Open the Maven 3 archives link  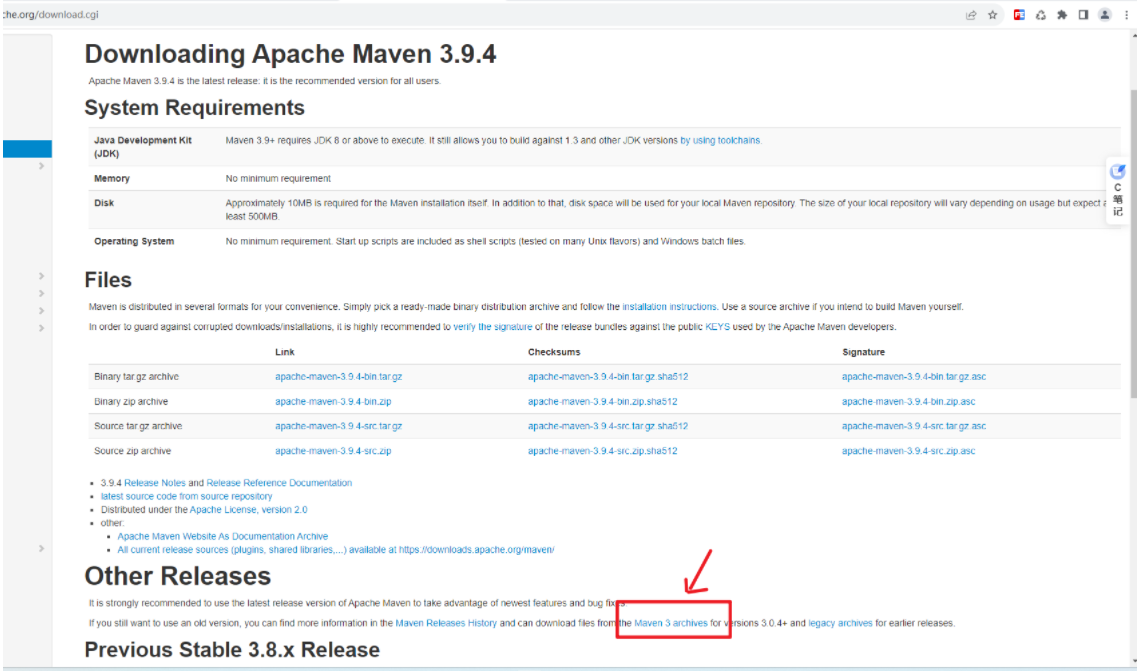click(x=670, y=623)
